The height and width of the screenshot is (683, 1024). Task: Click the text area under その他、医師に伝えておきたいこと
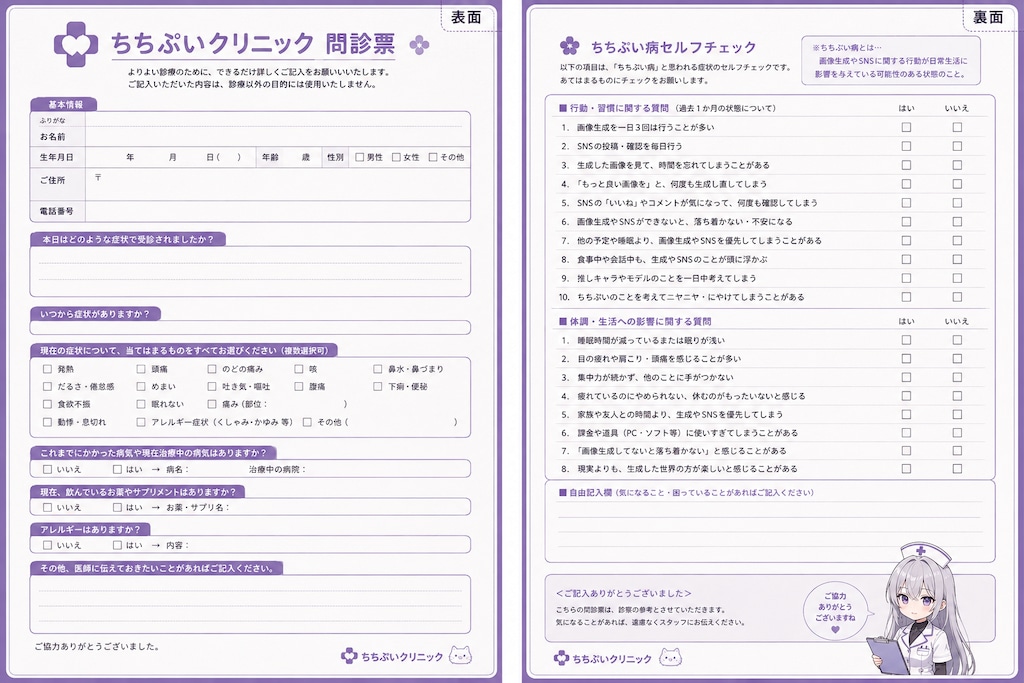(250, 604)
